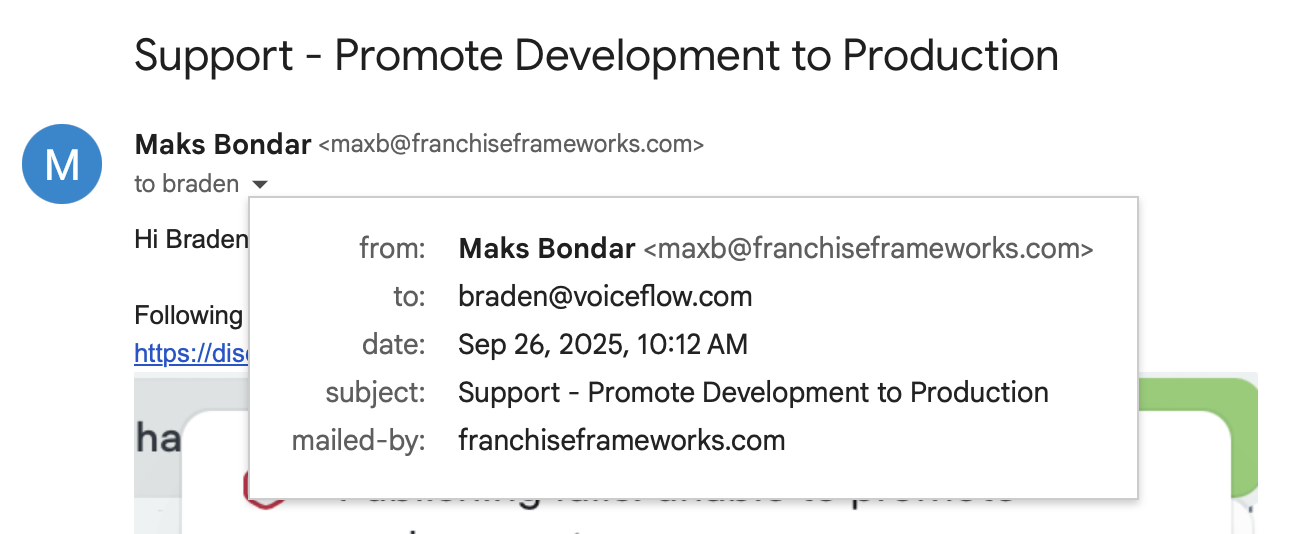Screen dimensions: 1312x534
Task: Click sender email address in message header
Action: [x=511, y=145]
